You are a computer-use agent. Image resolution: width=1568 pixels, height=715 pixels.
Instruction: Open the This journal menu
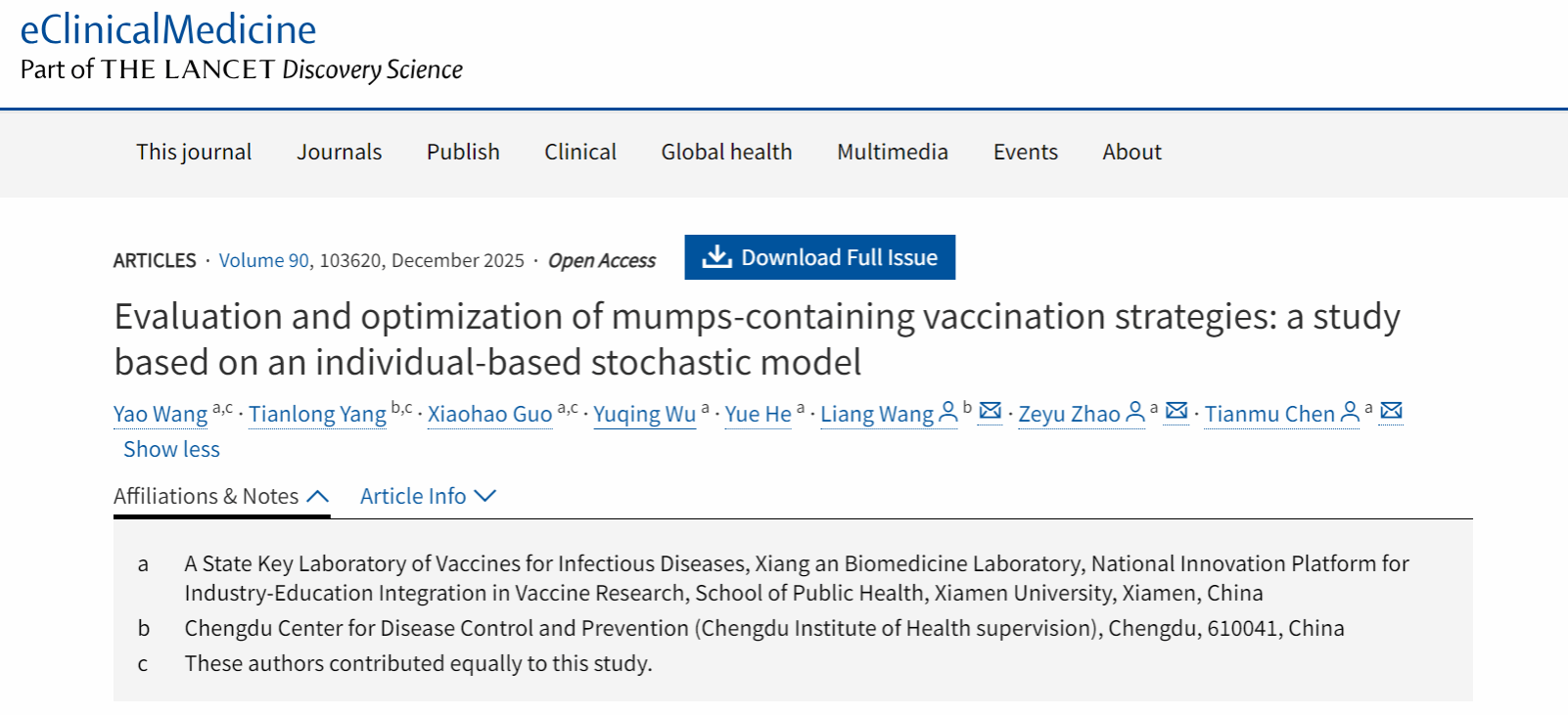[x=194, y=152]
